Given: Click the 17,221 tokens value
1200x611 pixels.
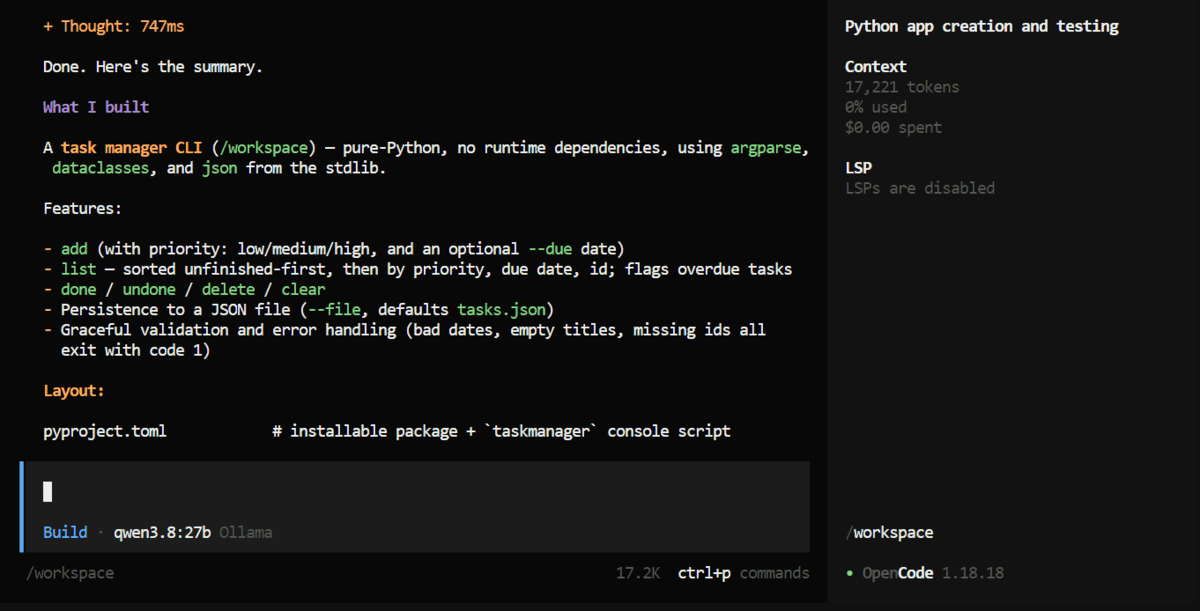Looking at the screenshot, I should pyautogui.click(x=902, y=87).
